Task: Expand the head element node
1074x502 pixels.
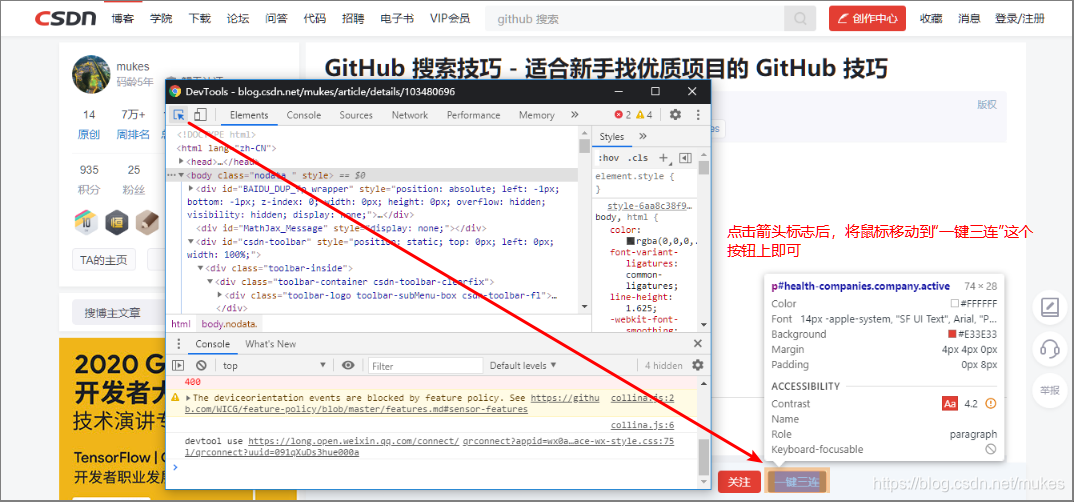Action: 181,161
